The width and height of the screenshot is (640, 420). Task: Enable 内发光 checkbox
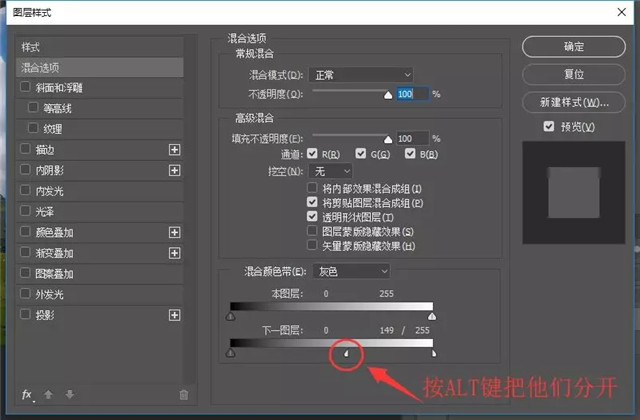tap(25, 190)
